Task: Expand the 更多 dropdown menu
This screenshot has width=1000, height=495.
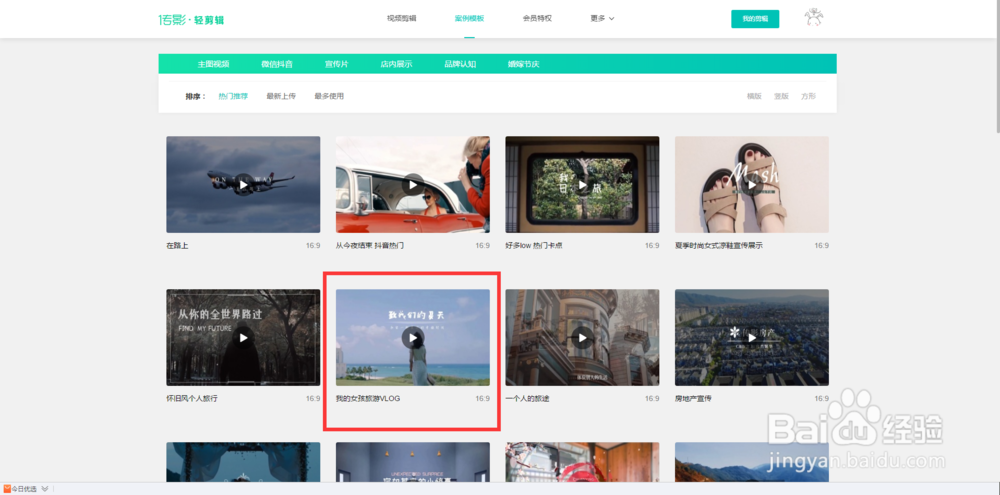Action: point(602,18)
